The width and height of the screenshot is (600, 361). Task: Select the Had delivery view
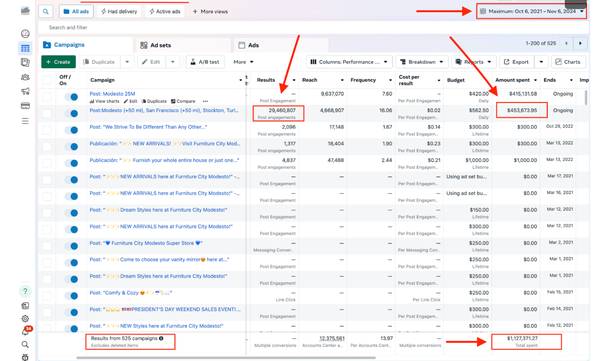coord(119,11)
